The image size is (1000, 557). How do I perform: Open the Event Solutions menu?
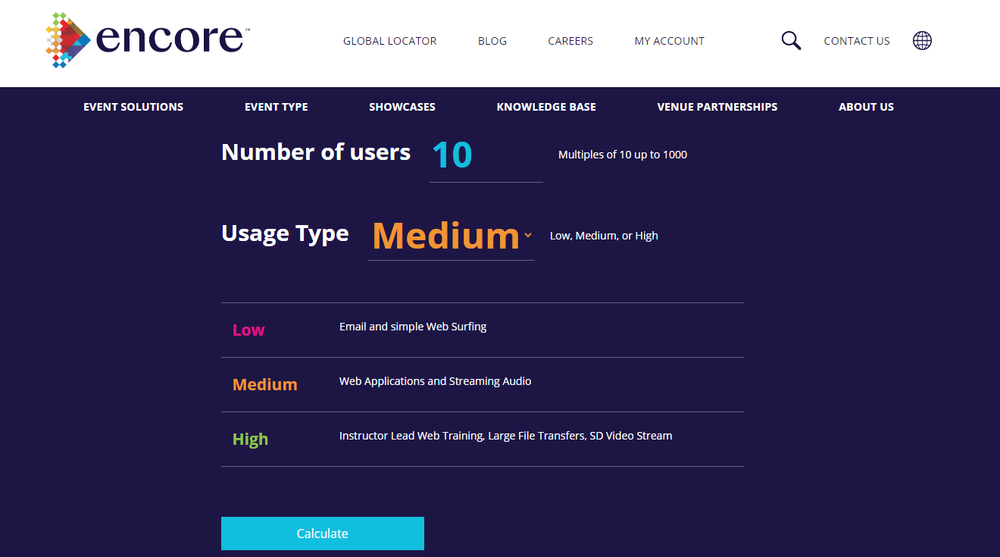click(x=133, y=107)
